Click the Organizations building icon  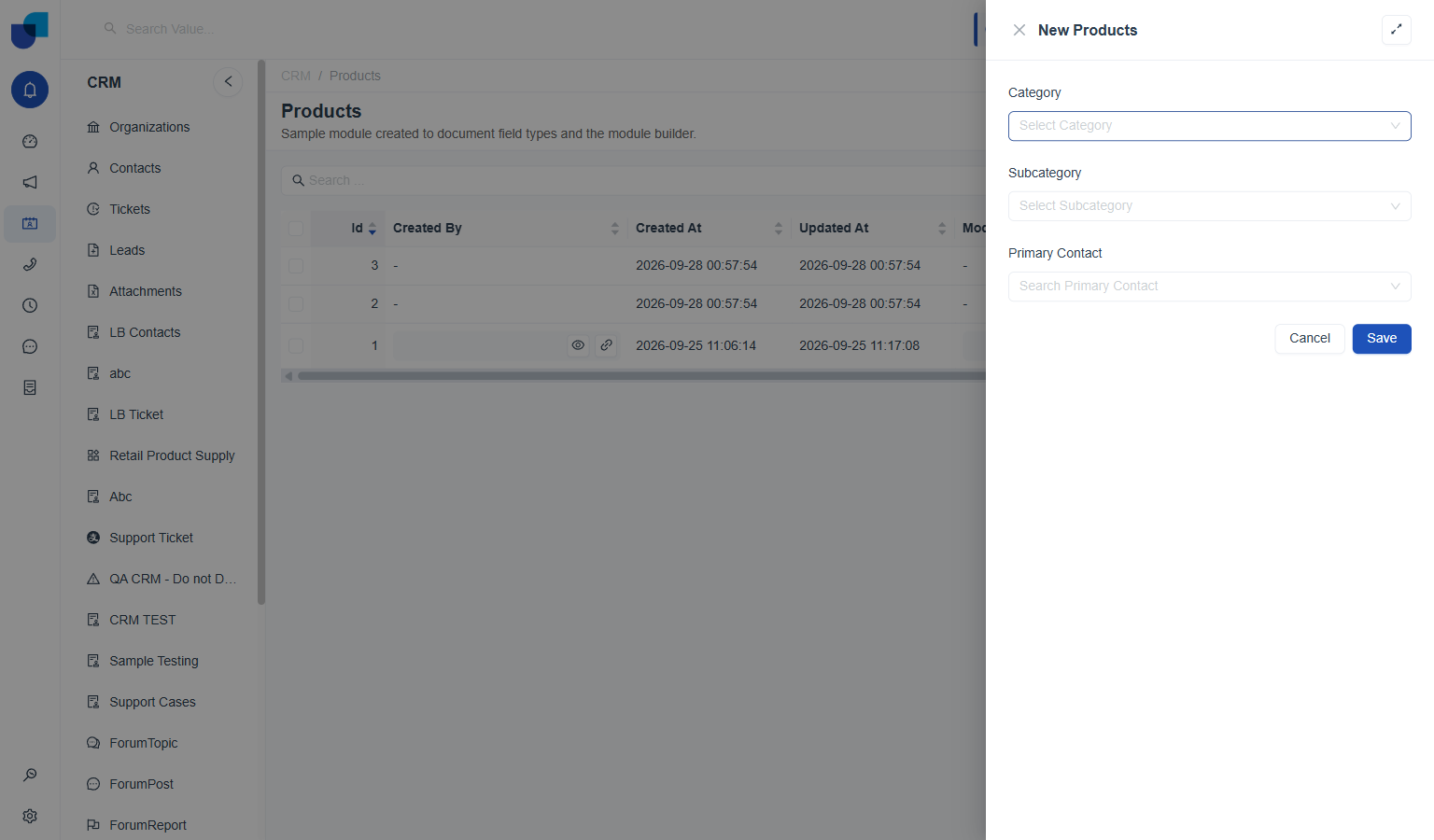(x=93, y=127)
